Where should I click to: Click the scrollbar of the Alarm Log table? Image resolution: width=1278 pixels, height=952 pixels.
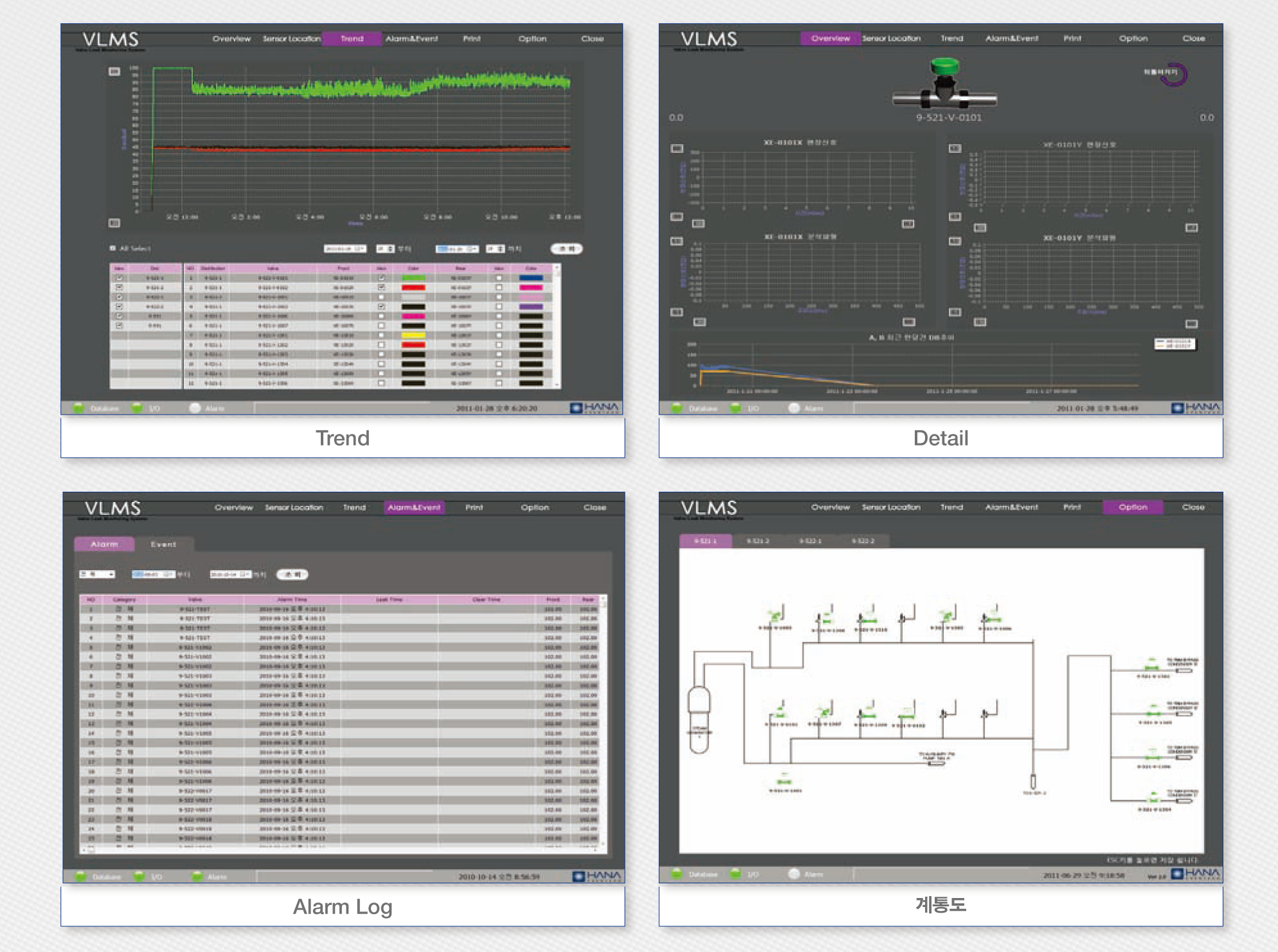(604, 720)
